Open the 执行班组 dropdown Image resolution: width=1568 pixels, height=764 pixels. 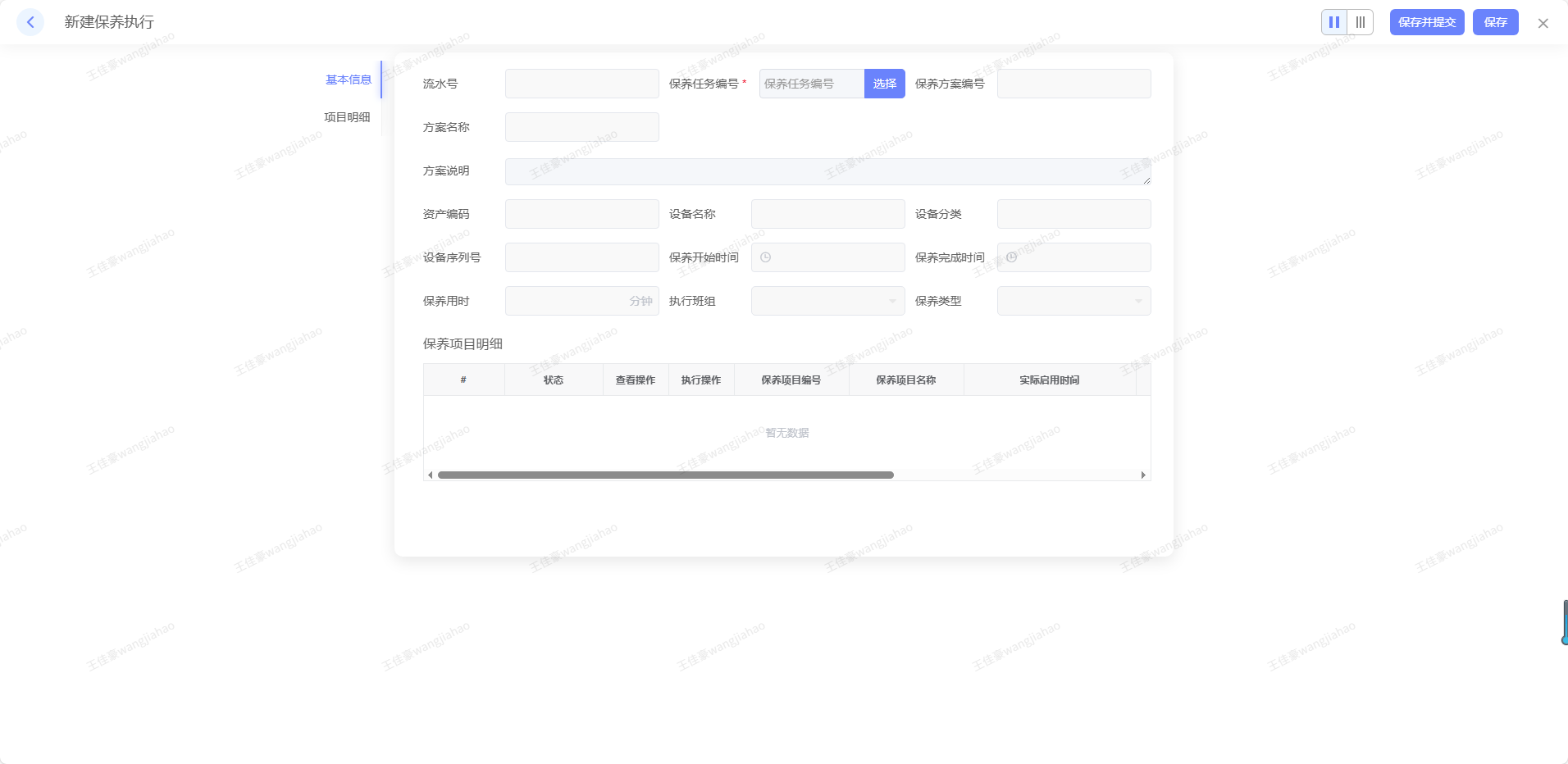click(827, 301)
